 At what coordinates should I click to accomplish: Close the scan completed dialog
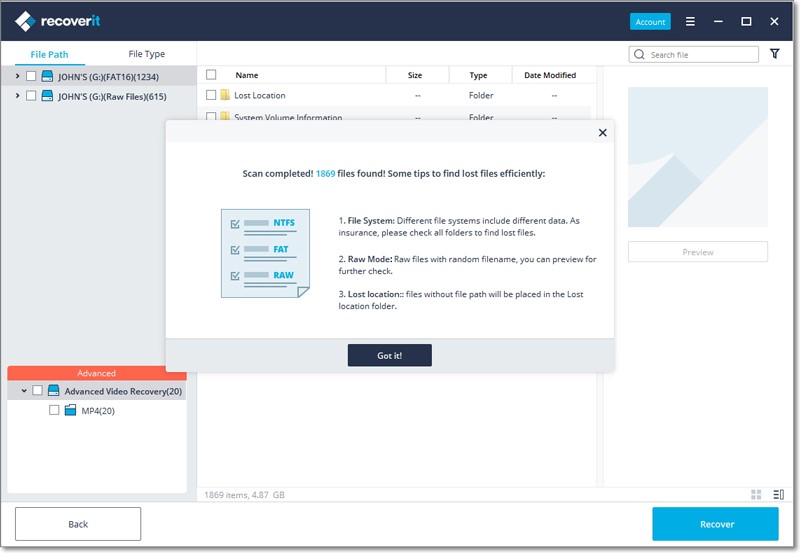[x=603, y=133]
